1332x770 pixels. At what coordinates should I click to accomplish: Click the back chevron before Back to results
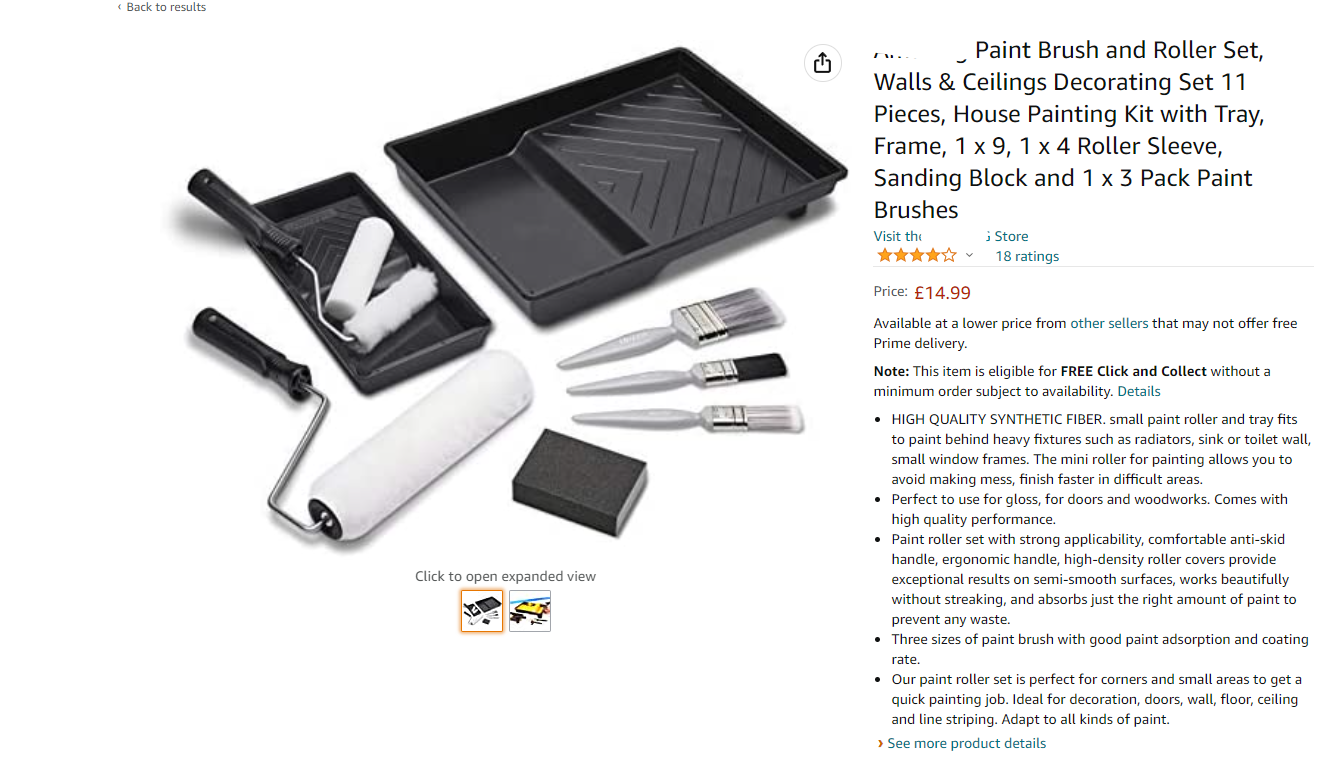[x=120, y=7]
